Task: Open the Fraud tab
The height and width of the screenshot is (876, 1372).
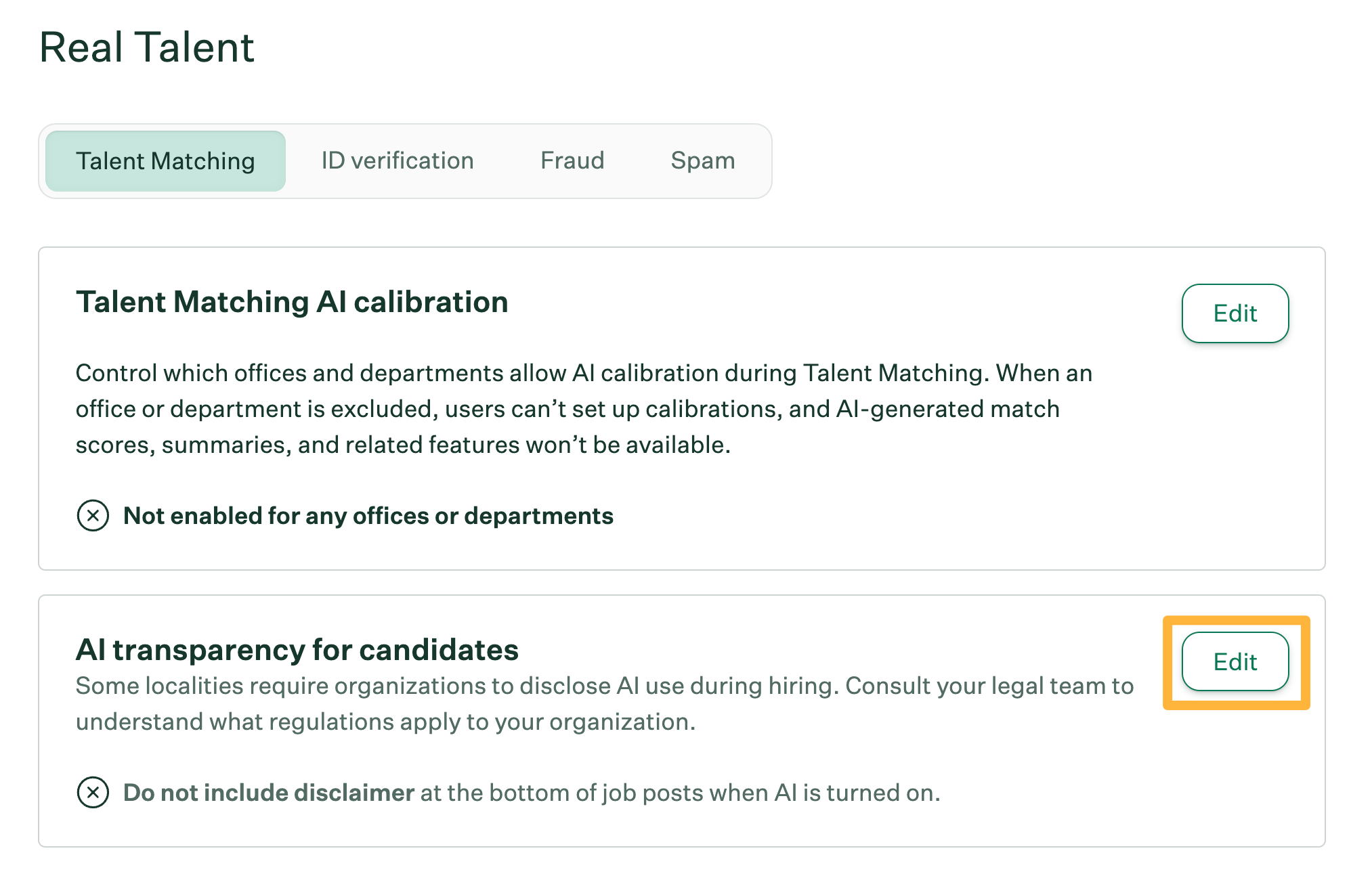Action: pos(572,160)
